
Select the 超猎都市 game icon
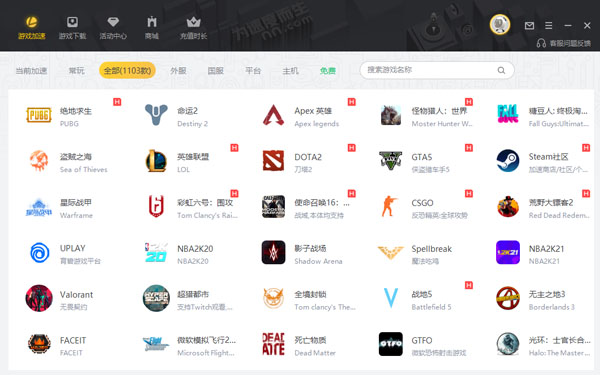156,298
